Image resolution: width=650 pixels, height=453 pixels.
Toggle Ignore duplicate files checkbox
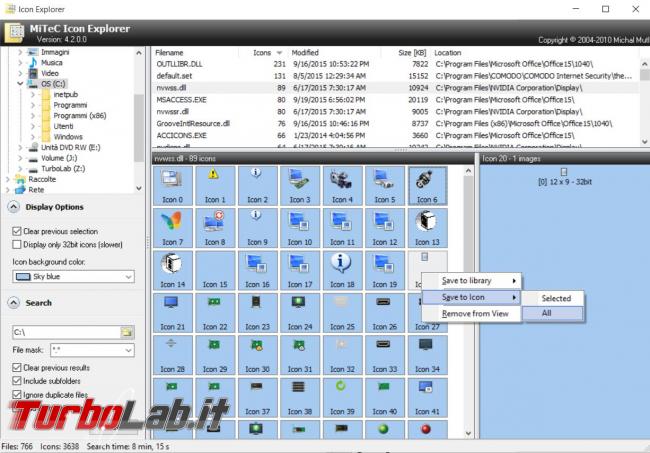click(x=17, y=395)
